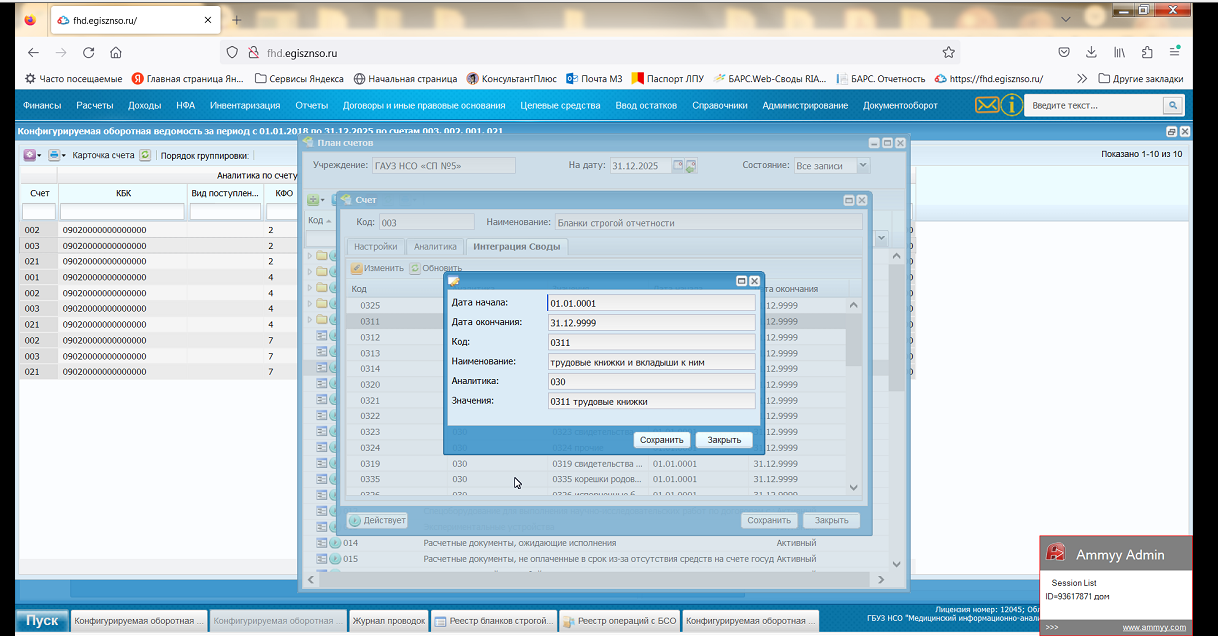Image resolution: width=1218 pixels, height=636 pixels.
Task: Switch to Настройки tab
Action: click(376, 246)
